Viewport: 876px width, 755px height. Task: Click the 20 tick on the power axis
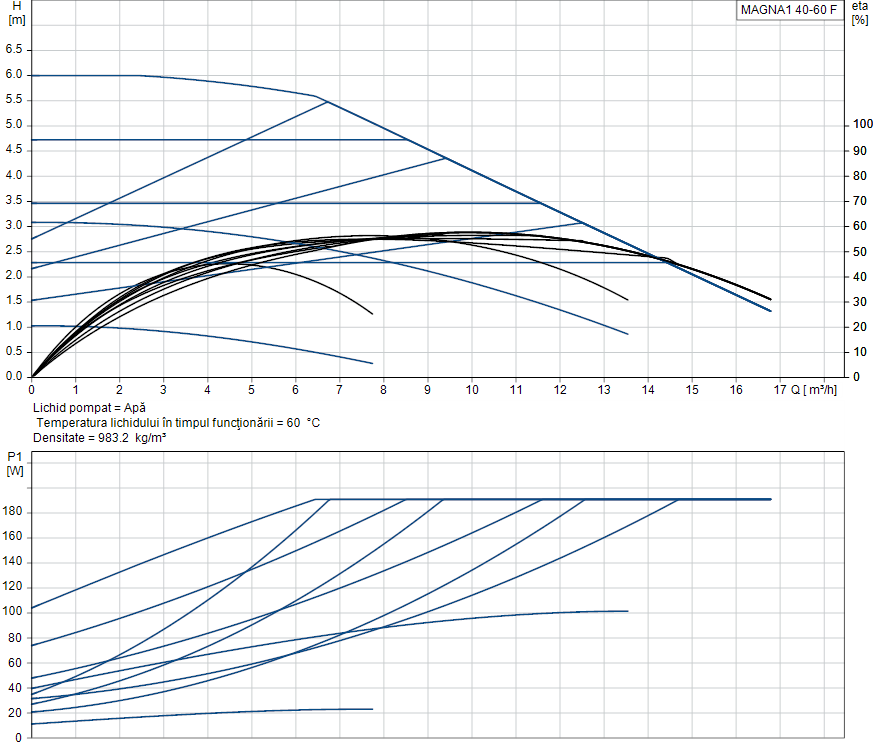[16, 712]
